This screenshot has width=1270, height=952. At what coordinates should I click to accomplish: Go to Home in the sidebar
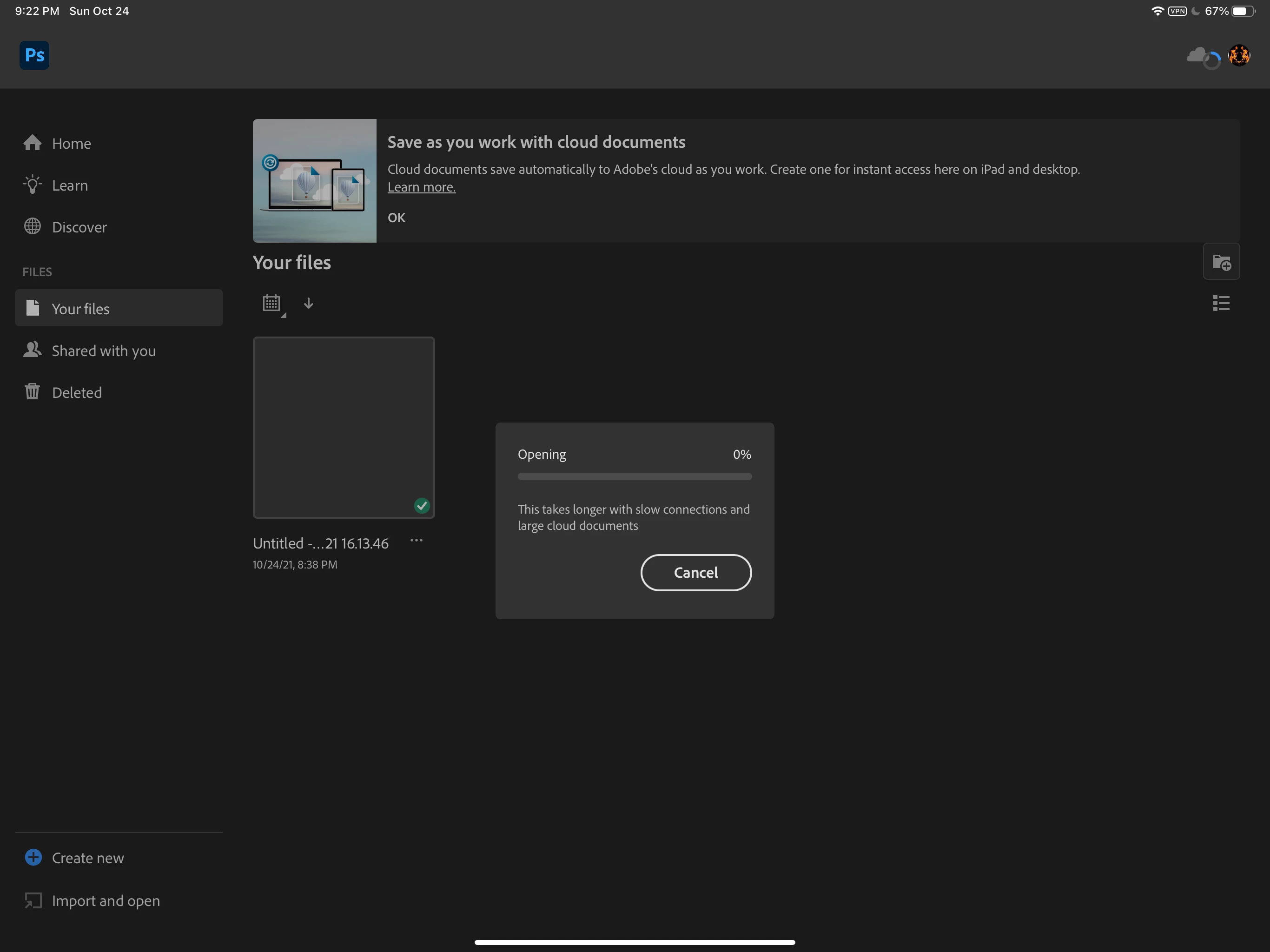(71, 144)
